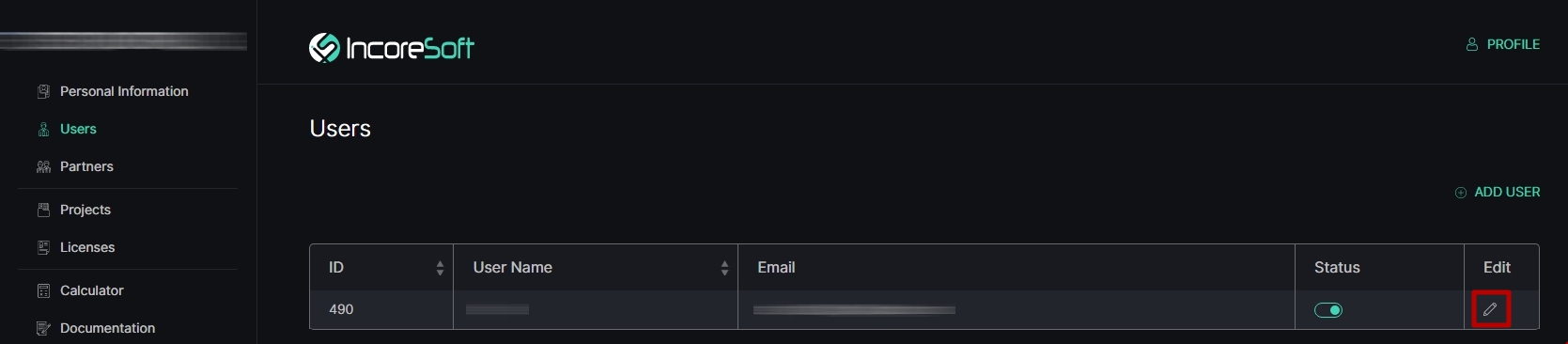Click the Partners group icon
Image resolution: width=1568 pixels, height=344 pixels.
[x=43, y=167]
